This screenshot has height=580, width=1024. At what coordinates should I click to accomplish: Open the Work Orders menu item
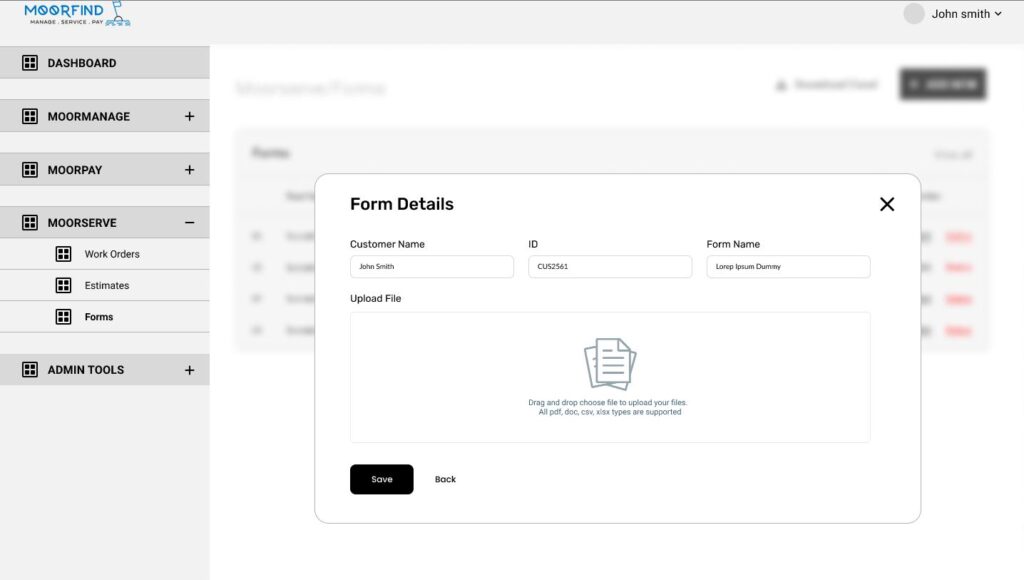(112, 254)
